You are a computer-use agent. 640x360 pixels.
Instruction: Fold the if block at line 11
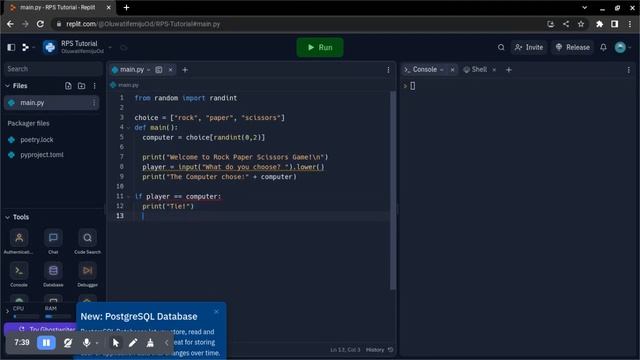pyautogui.click(x=128, y=197)
